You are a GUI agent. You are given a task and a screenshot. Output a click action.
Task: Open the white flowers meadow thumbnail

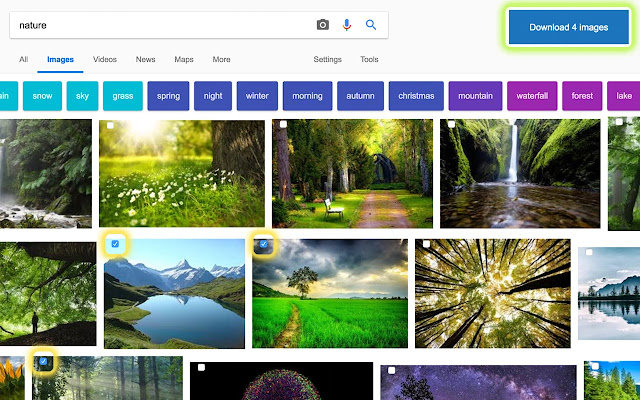(182, 173)
